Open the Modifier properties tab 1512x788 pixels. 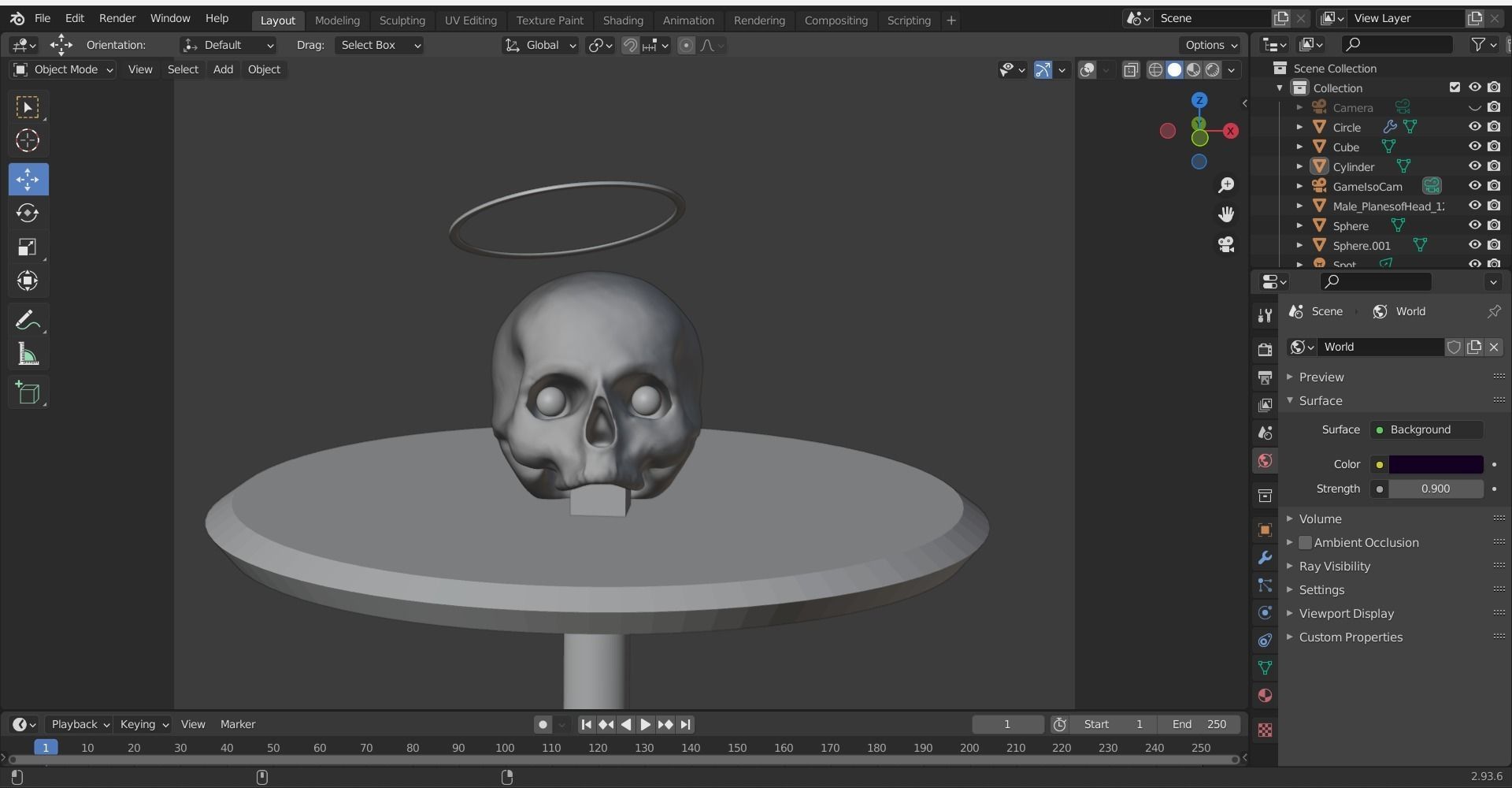pyautogui.click(x=1265, y=558)
